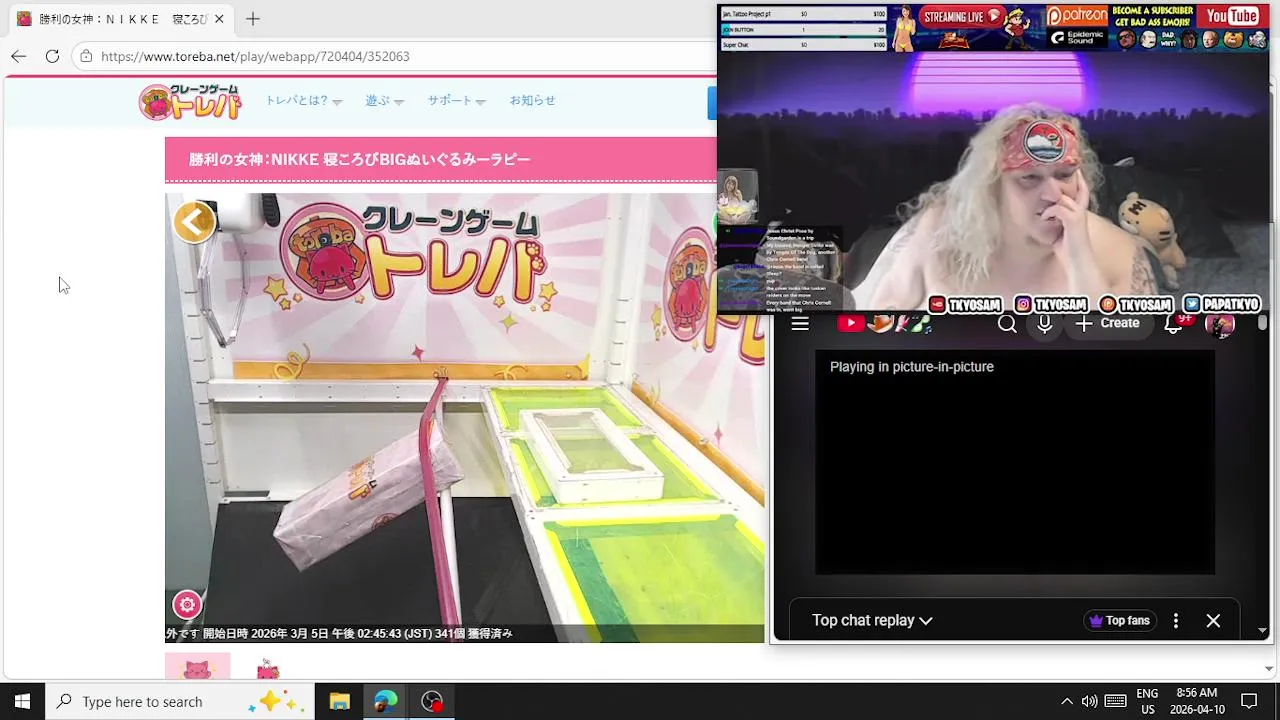Go back with the browser back arrow
Image resolution: width=1280 pixels, height=720 pixels.
point(18,56)
